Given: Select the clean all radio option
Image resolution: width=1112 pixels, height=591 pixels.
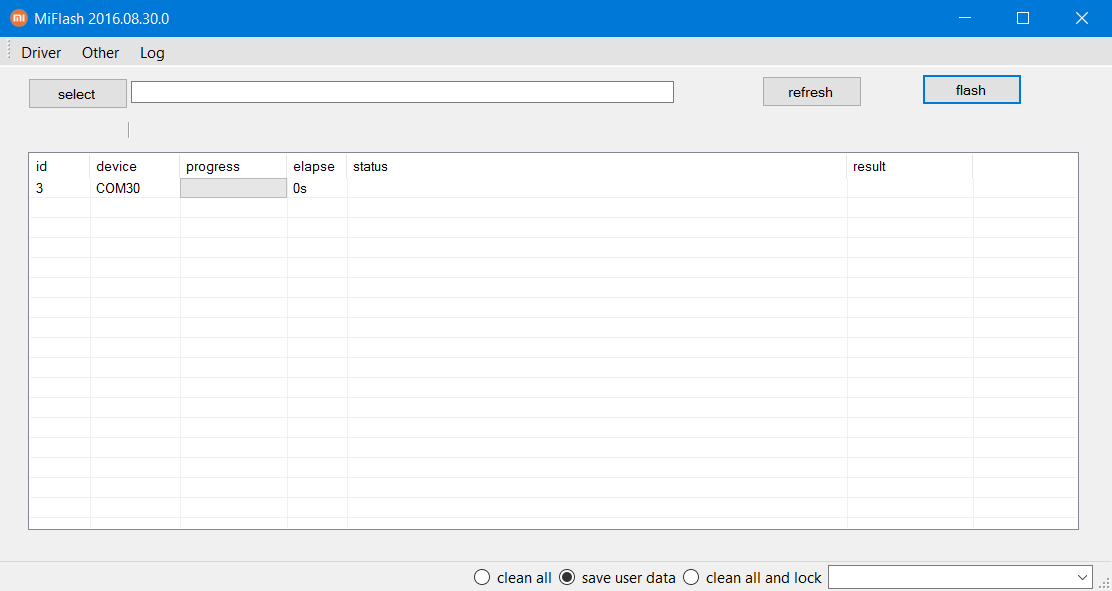Looking at the screenshot, I should click(513, 578).
